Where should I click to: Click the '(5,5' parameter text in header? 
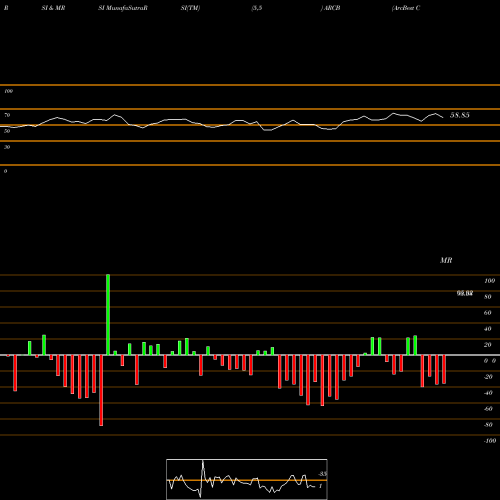click(257, 8)
